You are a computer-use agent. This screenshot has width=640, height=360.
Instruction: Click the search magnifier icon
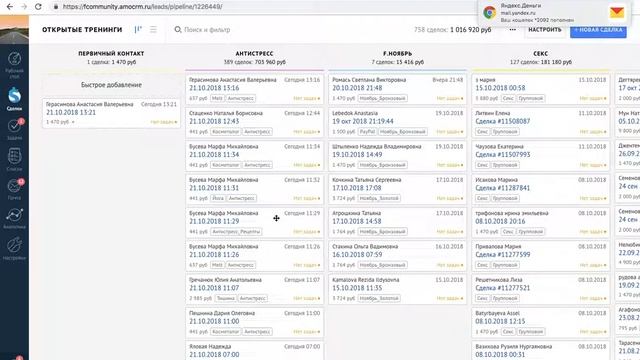(x=178, y=29)
